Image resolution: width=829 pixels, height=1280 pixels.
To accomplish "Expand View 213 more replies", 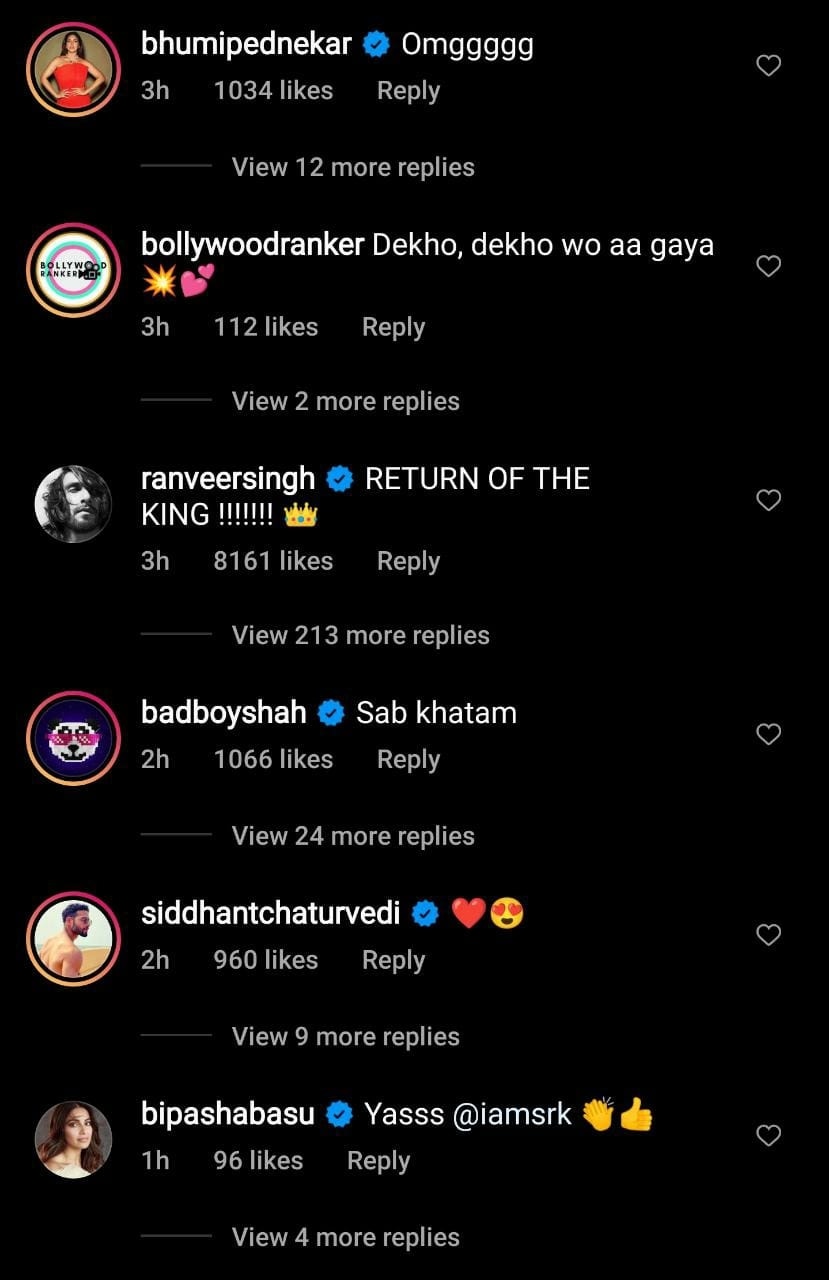I will pos(360,635).
